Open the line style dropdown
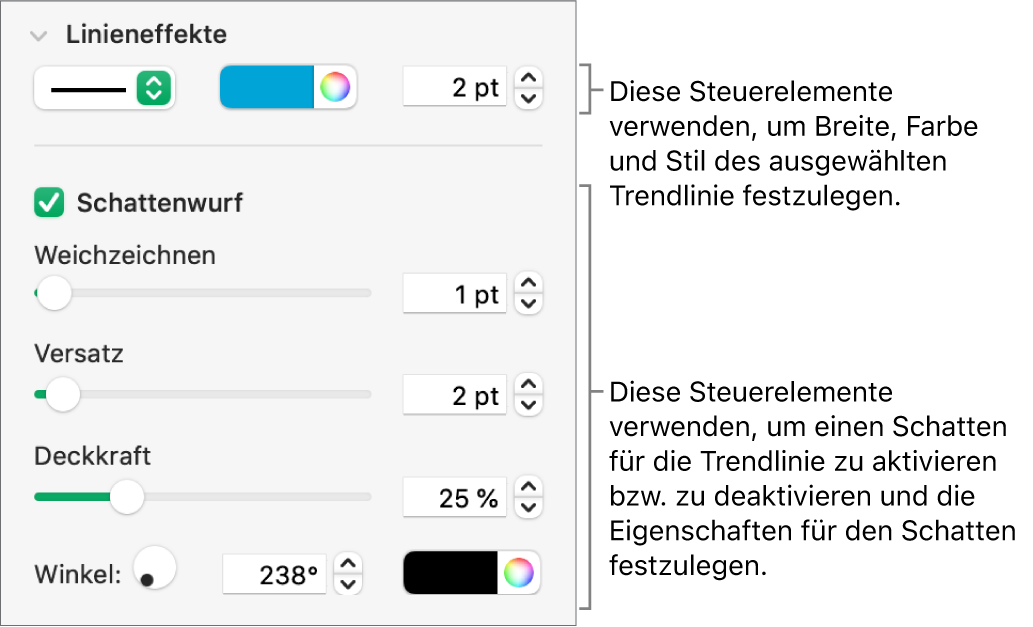Image resolution: width=1033 pixels, height=627 pixels. [104, 88]
